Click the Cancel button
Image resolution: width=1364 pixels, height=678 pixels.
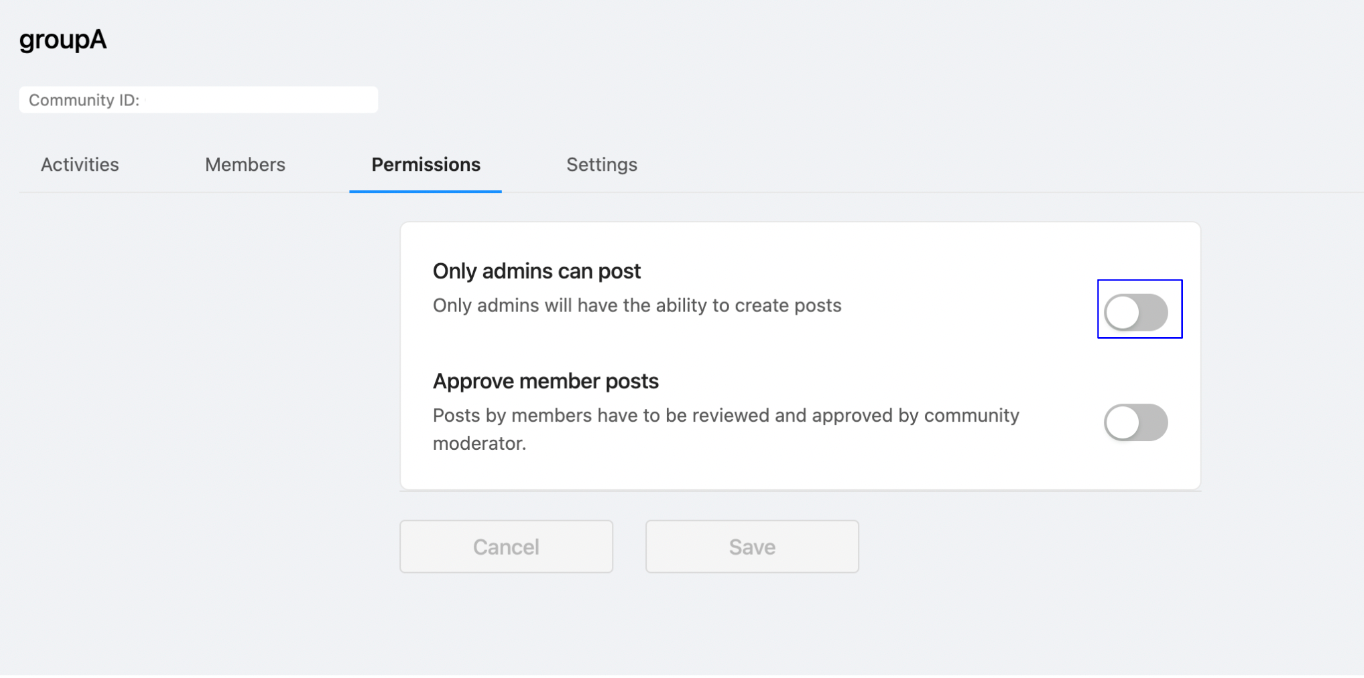click(x=506, y=547)
